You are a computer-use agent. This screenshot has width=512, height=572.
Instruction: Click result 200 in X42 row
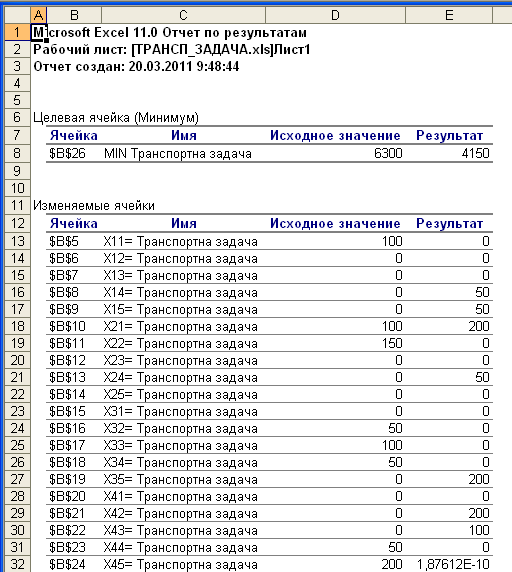point(479,513)
